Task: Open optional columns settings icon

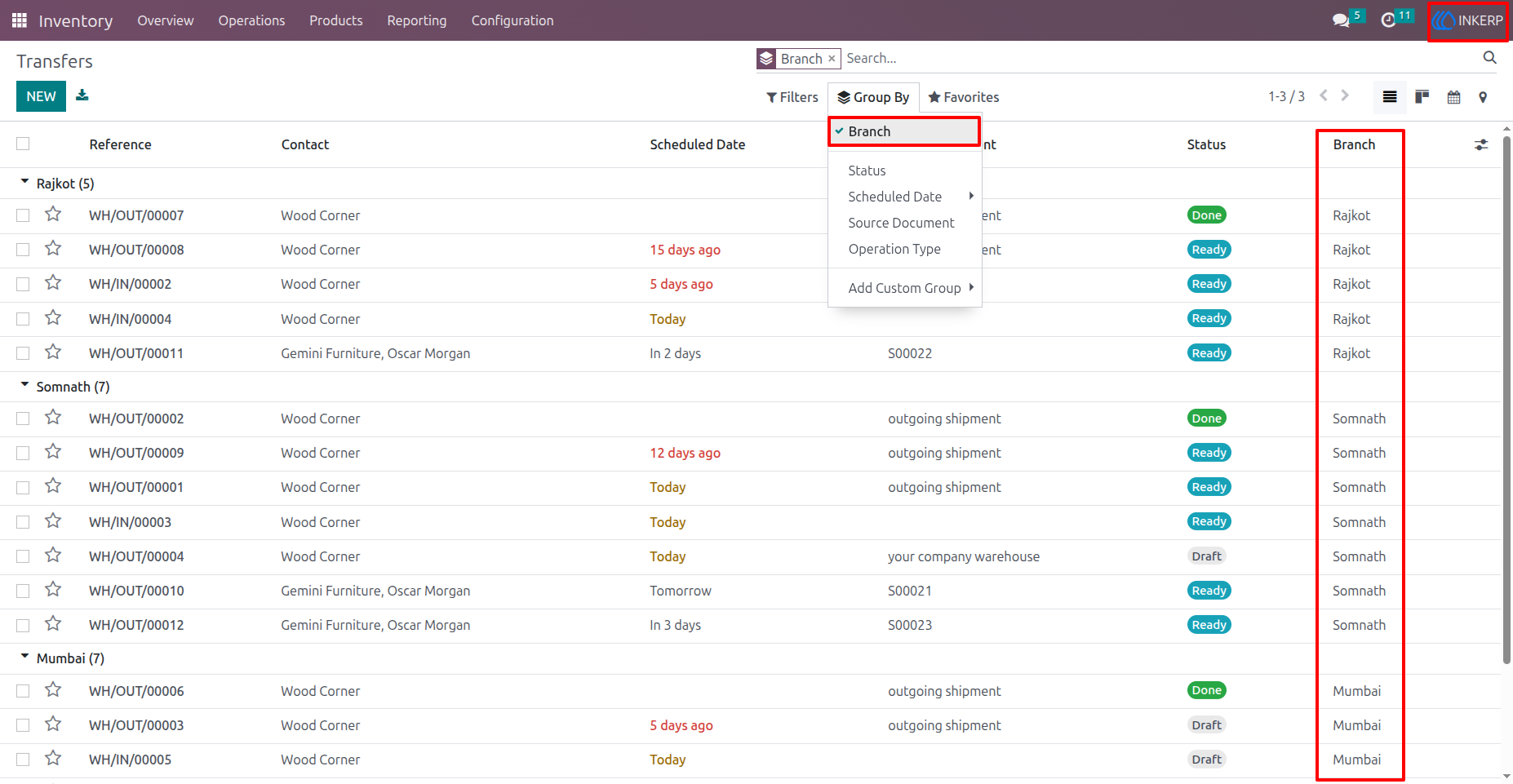Action: coord(1481,144)
